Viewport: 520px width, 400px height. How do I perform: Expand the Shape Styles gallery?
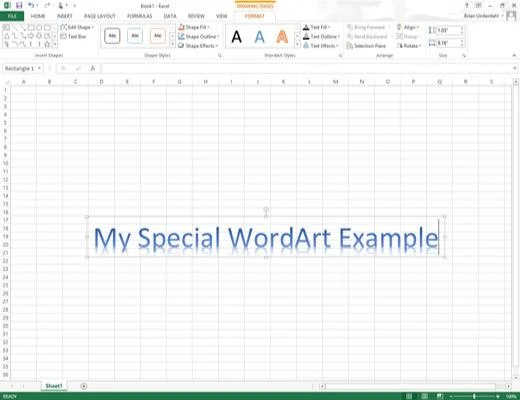(172, 44)
